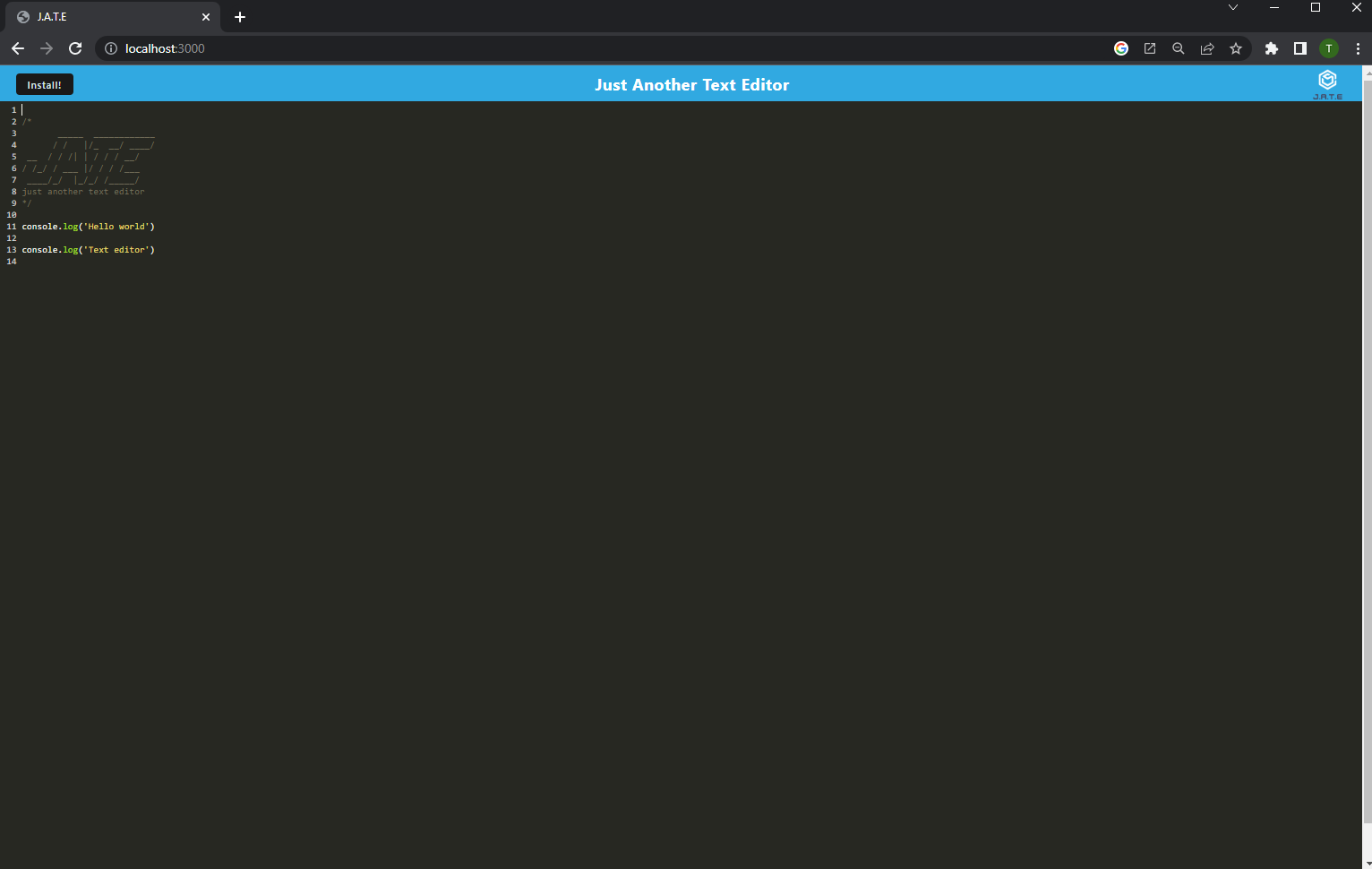Open Chrome's three-dot menu
This screenshot has width=1372, height=869.
[x=1358, y=48]
